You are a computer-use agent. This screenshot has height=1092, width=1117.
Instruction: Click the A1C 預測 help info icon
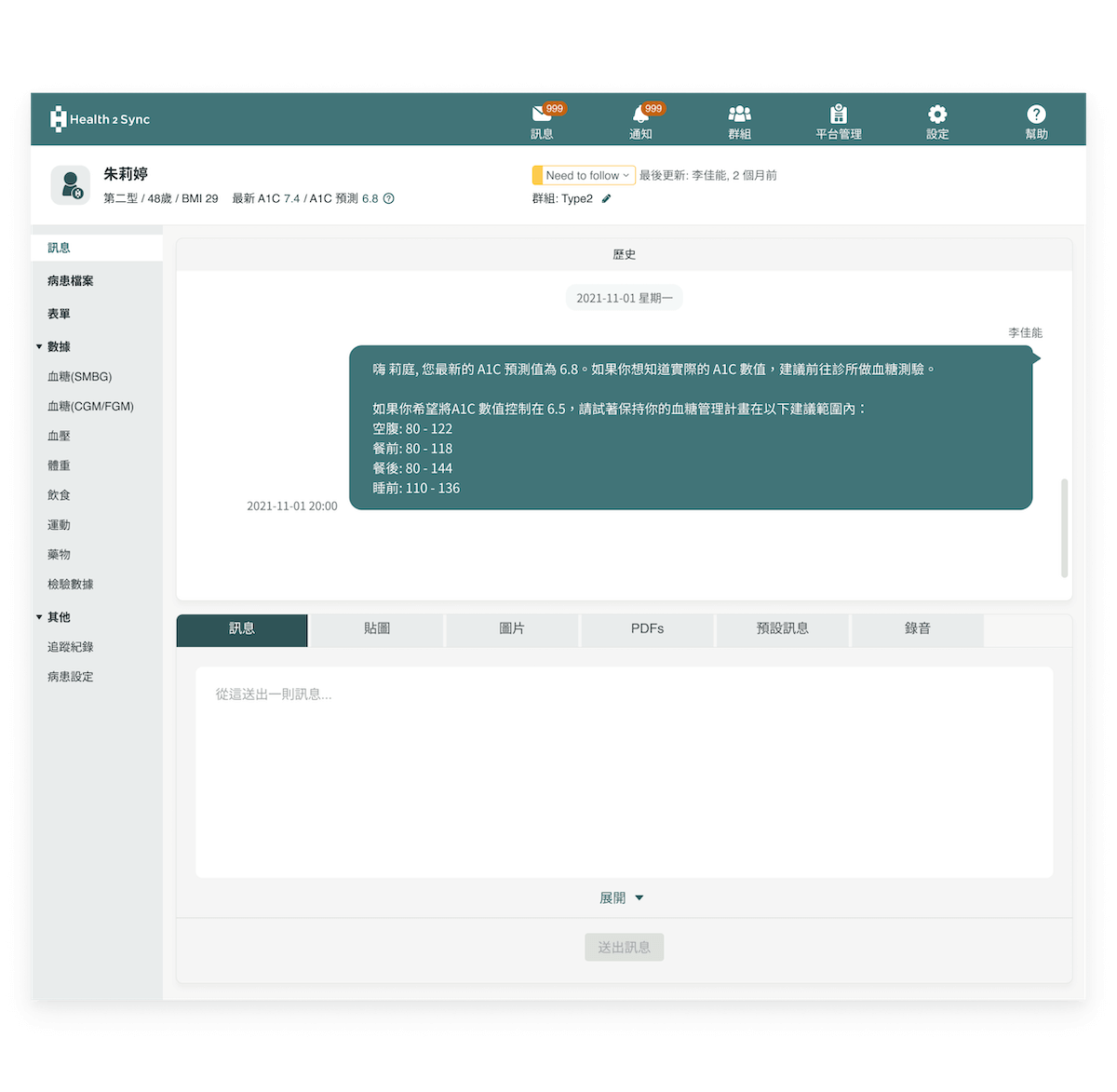pos(389,198)
